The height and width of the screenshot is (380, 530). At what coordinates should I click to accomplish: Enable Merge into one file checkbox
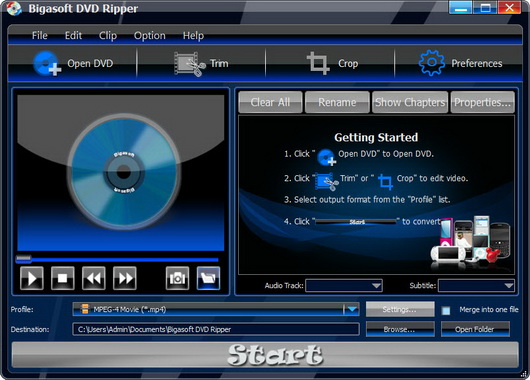(x=446, y=310)
